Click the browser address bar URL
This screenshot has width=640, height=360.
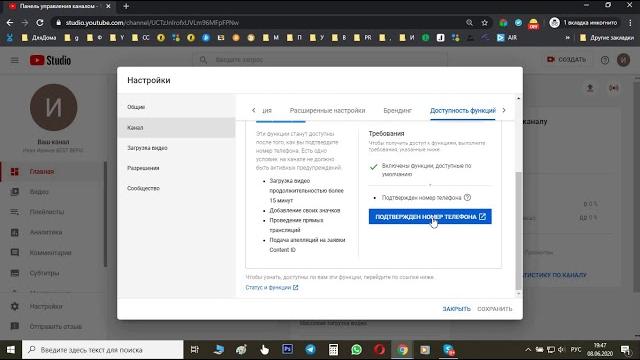(152, 23)
